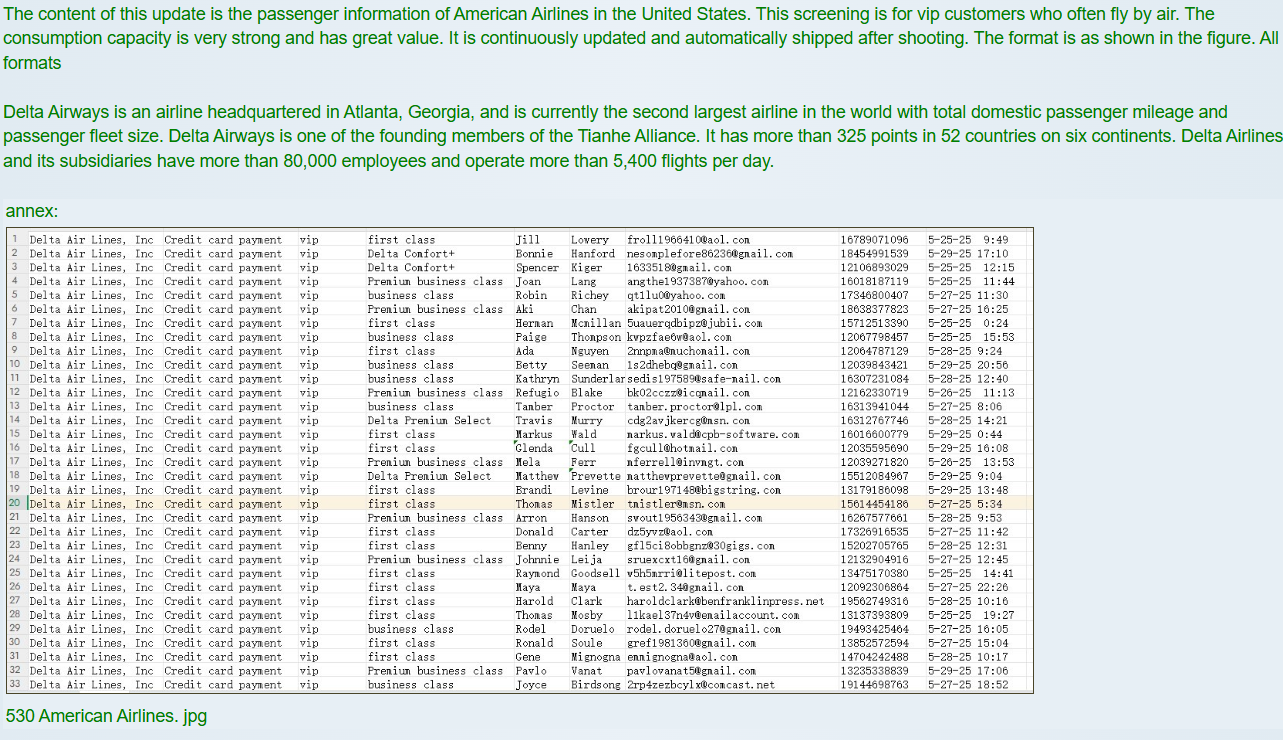The image size is (1283, 740).
Task: Click the paragraph describing Delta Airways headquarters
Action: pyautogui.click(x=640, y=136)
